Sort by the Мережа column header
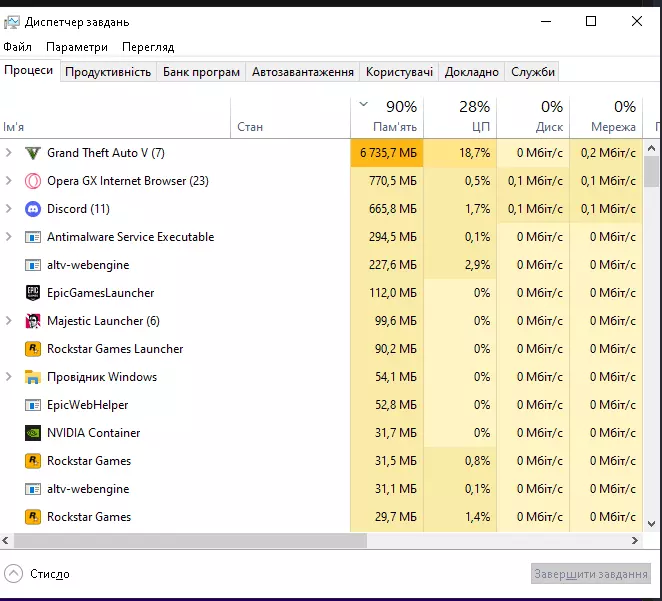Screen dimensions: 662x601 [606, 117]
